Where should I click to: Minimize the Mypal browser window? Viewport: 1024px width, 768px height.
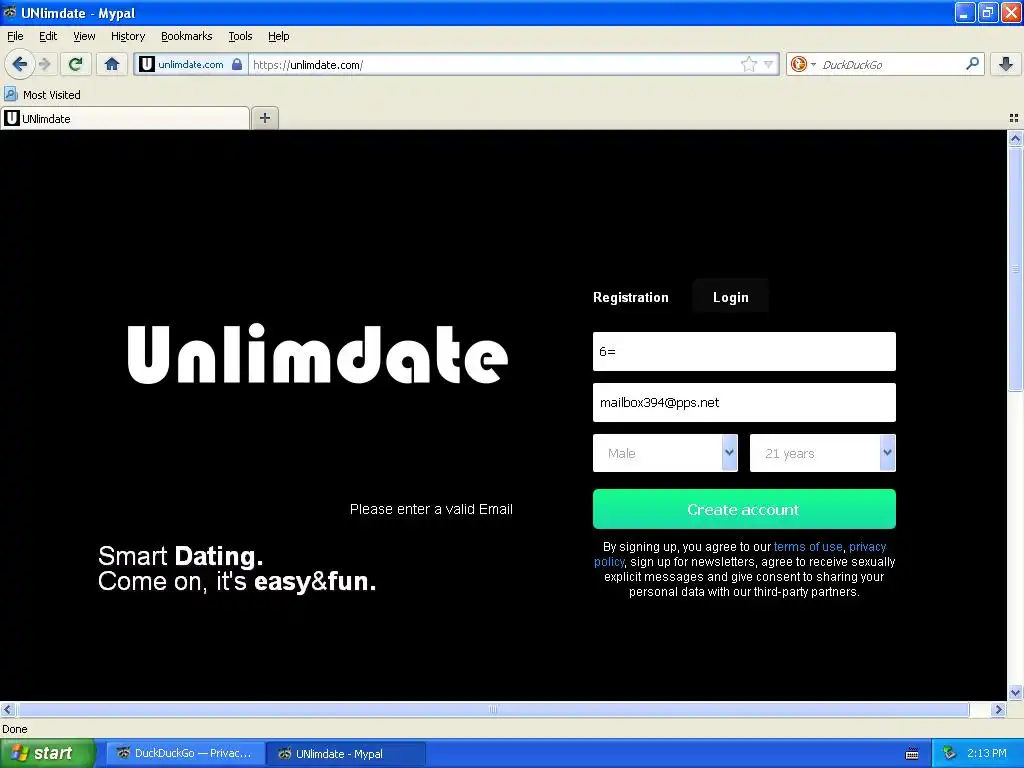965,12
